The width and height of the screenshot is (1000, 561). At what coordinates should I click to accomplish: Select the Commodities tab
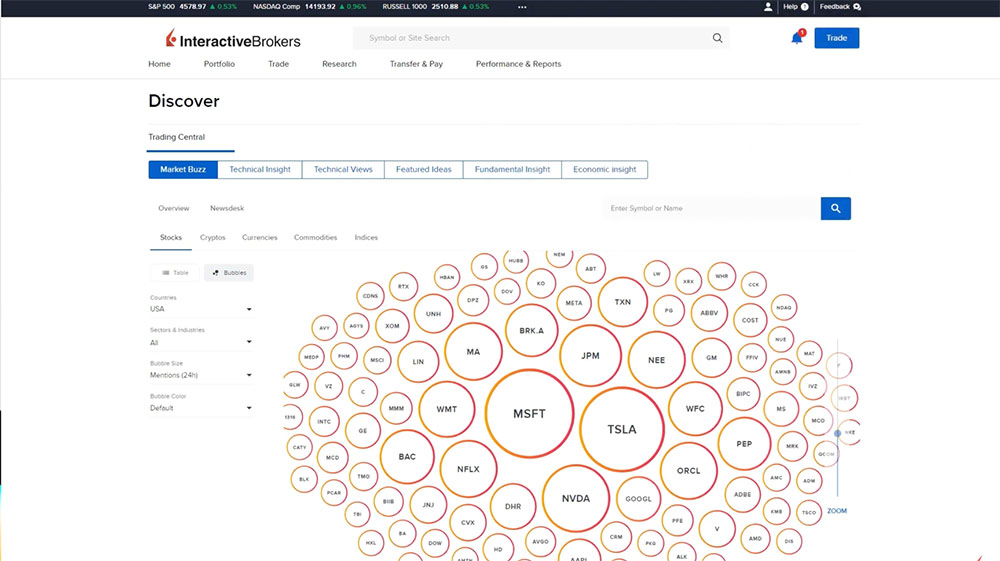pos(316,237)
